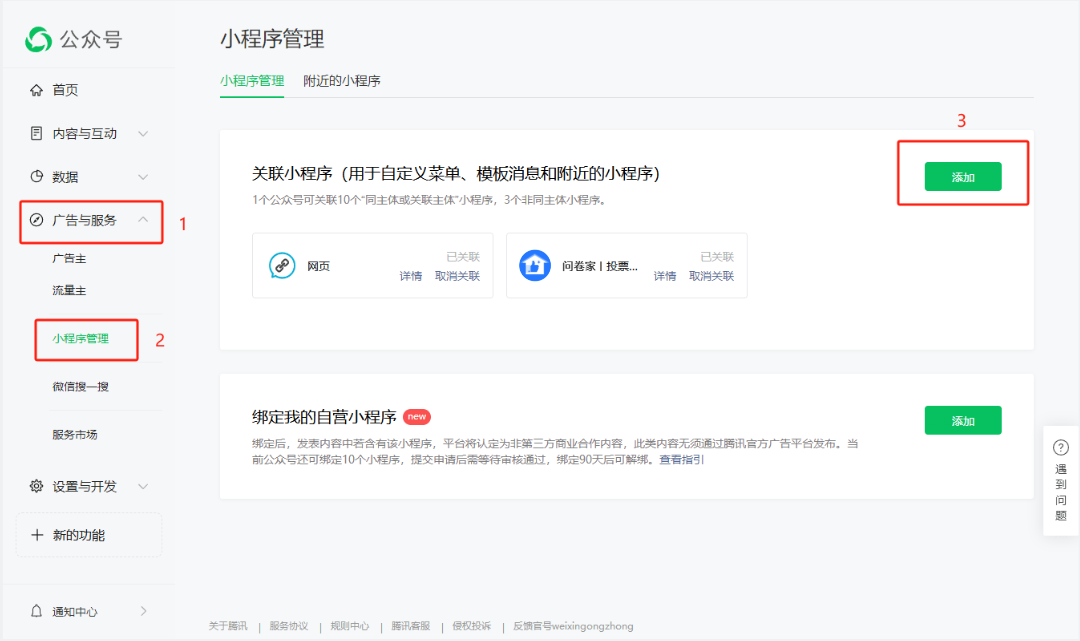1080x641 pixels.
Task: Click the plus icon beside 新的功能
Action: pyautogui.click(x=37, y=535)
